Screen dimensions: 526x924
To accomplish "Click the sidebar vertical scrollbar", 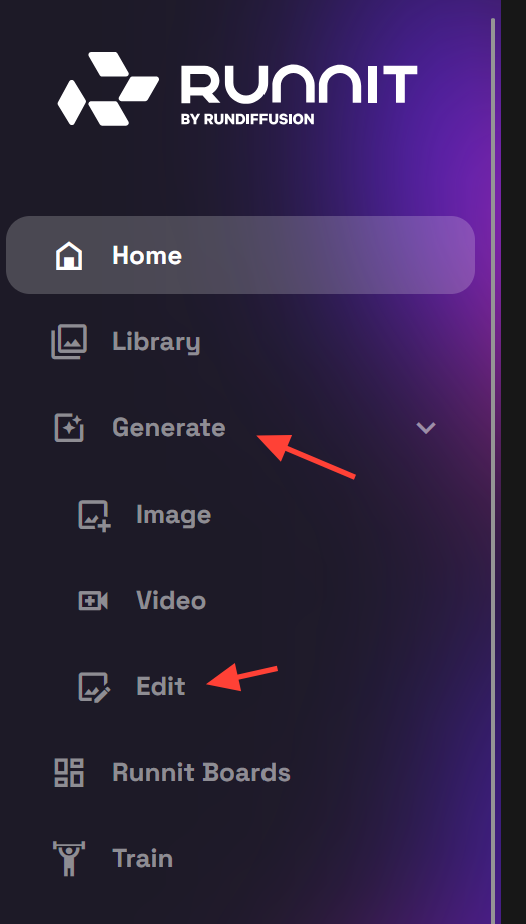I will point(492,471).
